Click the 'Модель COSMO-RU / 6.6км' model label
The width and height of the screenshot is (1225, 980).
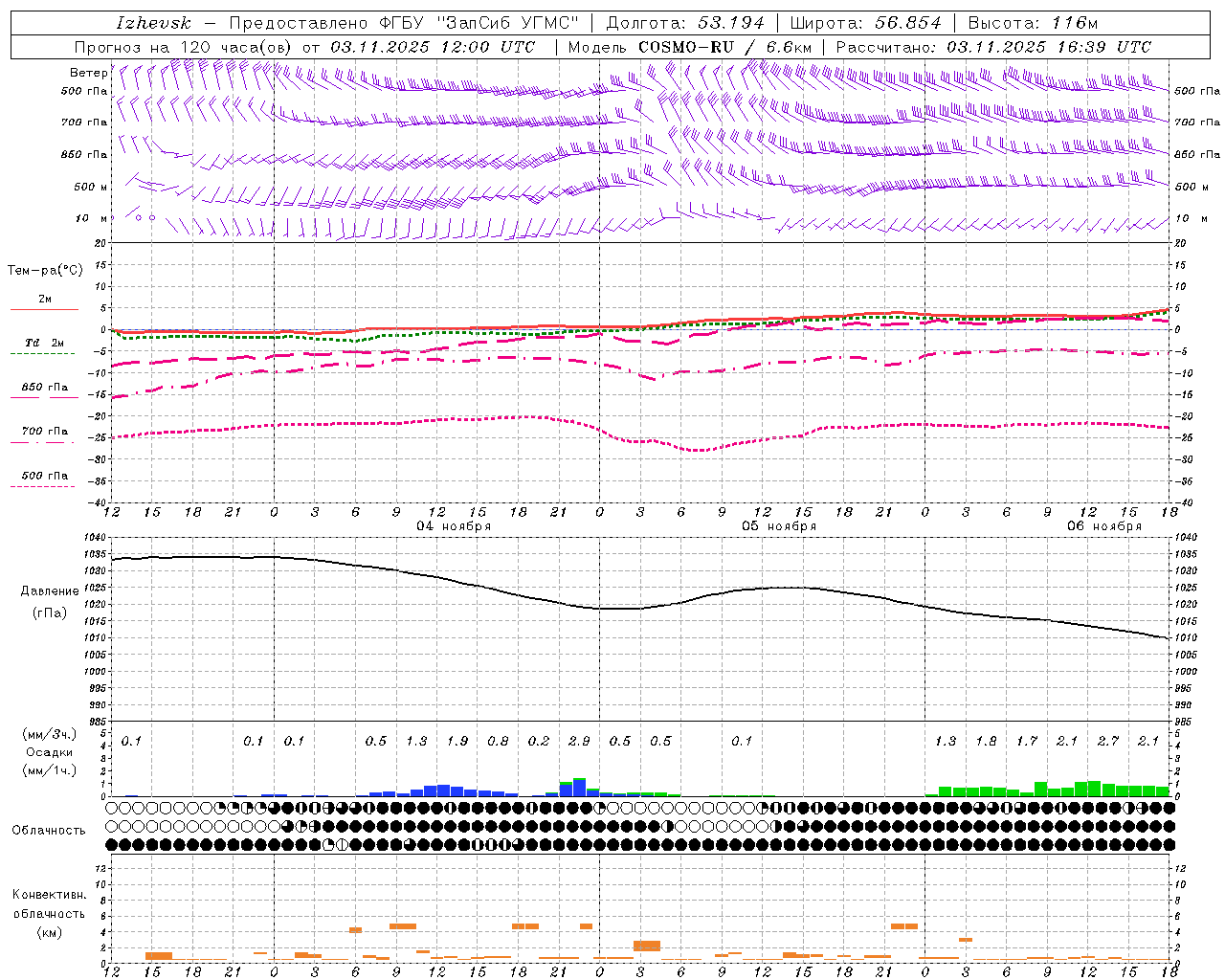coord(690,47)
